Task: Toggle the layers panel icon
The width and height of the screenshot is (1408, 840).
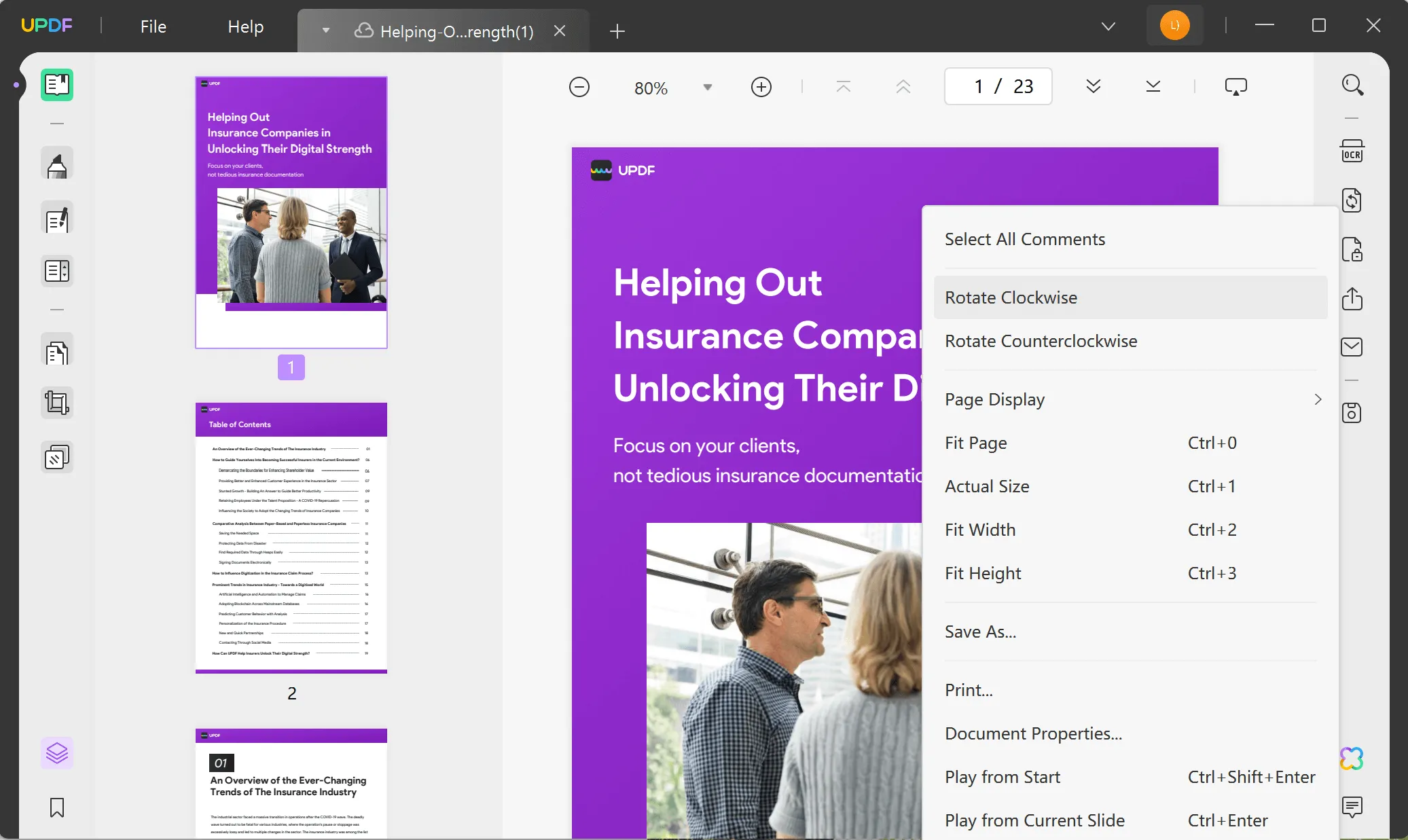Action: click(57, 753)
